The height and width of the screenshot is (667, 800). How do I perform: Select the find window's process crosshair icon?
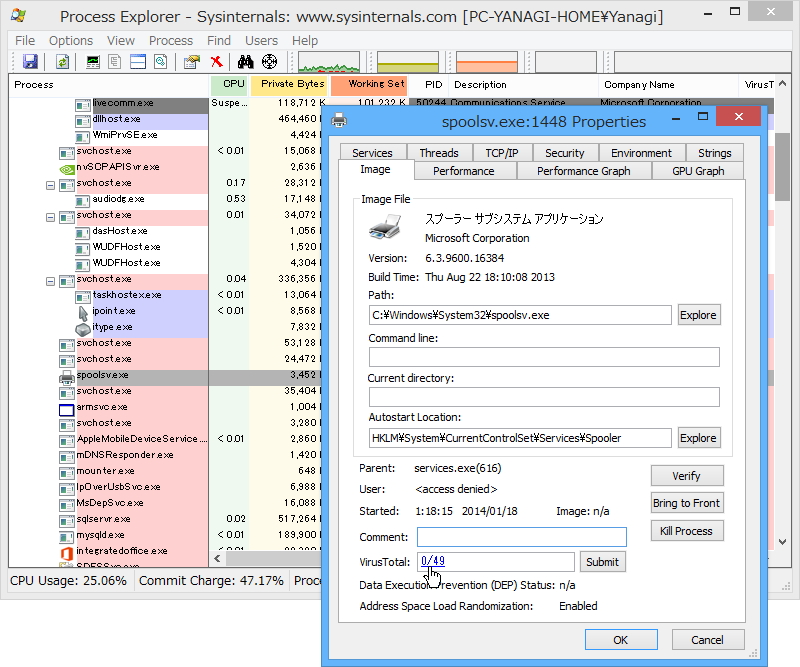click(x=268, y=62)
